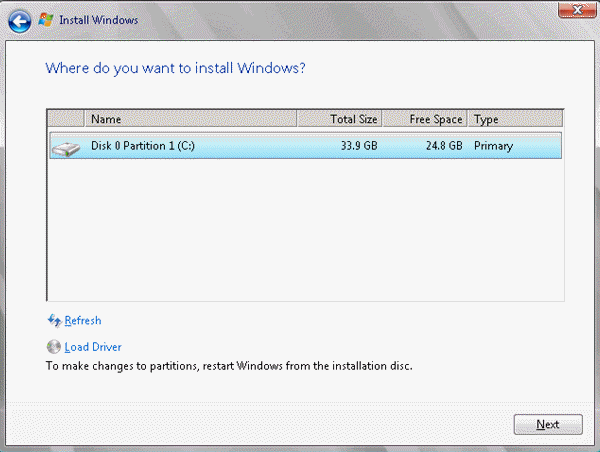
Task: Sort by the Total Size column header
Action: (x=339, y=119)
